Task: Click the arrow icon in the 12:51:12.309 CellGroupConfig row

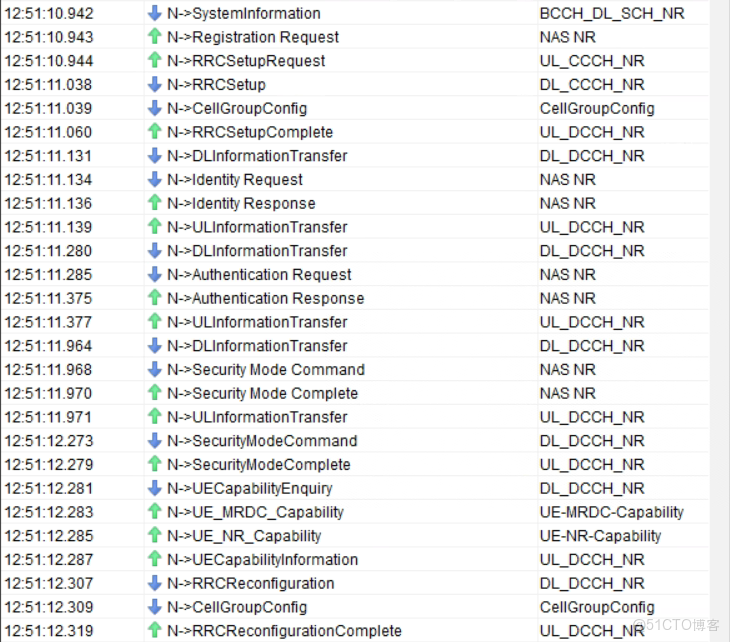Action: [155, 607]
